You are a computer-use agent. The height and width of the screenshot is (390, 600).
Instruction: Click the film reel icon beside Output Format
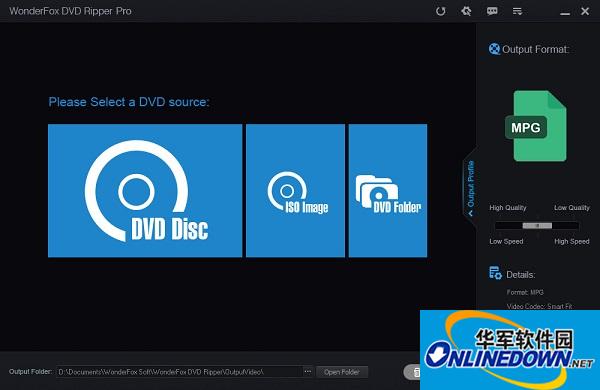(494, 49)
